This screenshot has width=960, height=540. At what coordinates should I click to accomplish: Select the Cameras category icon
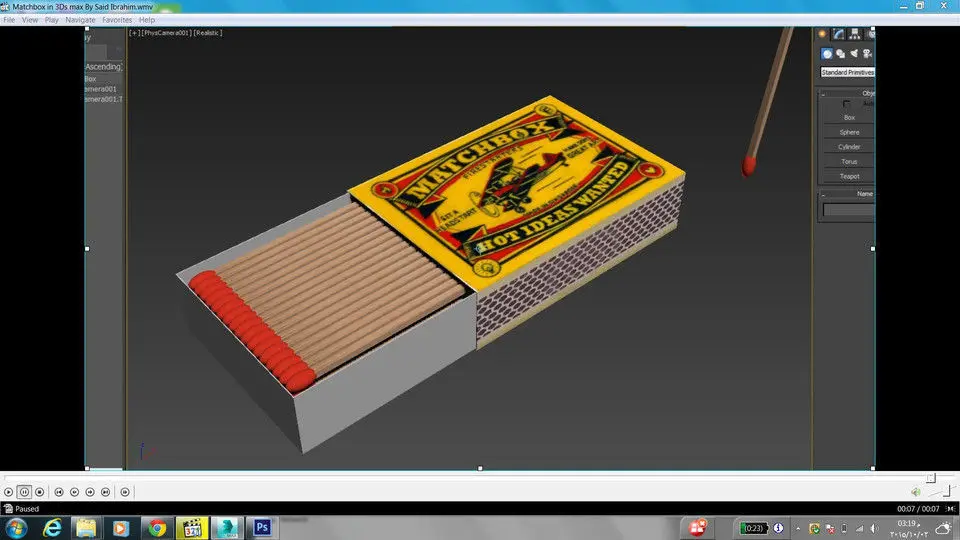[x=867, y=54]
